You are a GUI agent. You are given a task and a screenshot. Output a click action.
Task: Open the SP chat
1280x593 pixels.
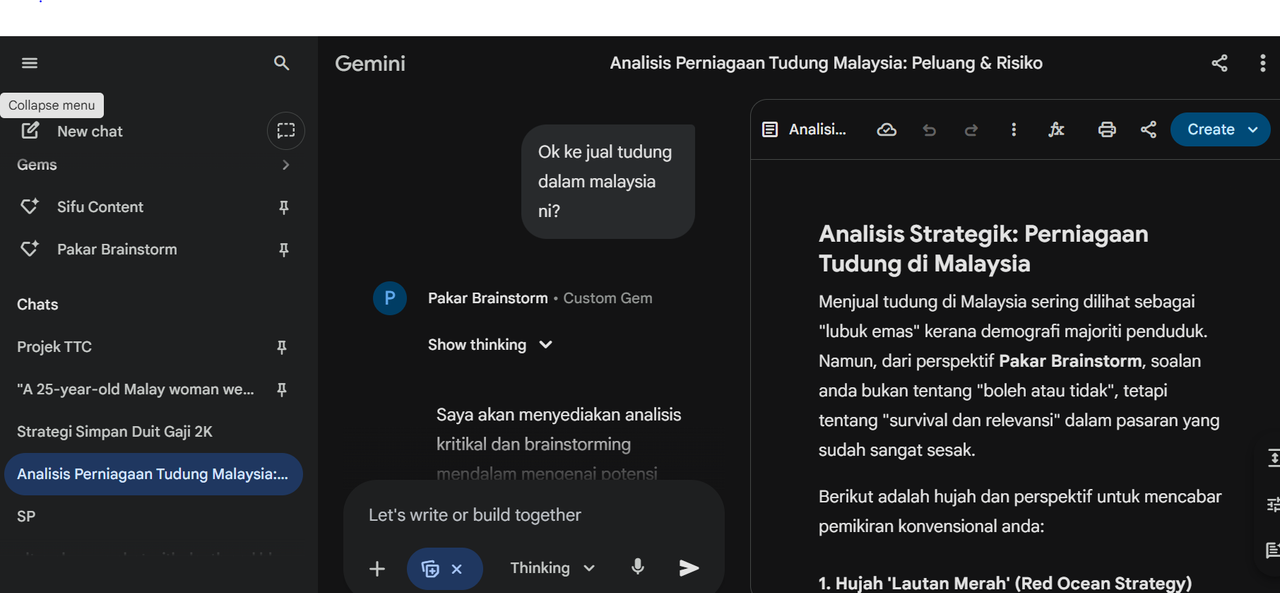pyautogui.click(x=26, y=516)
